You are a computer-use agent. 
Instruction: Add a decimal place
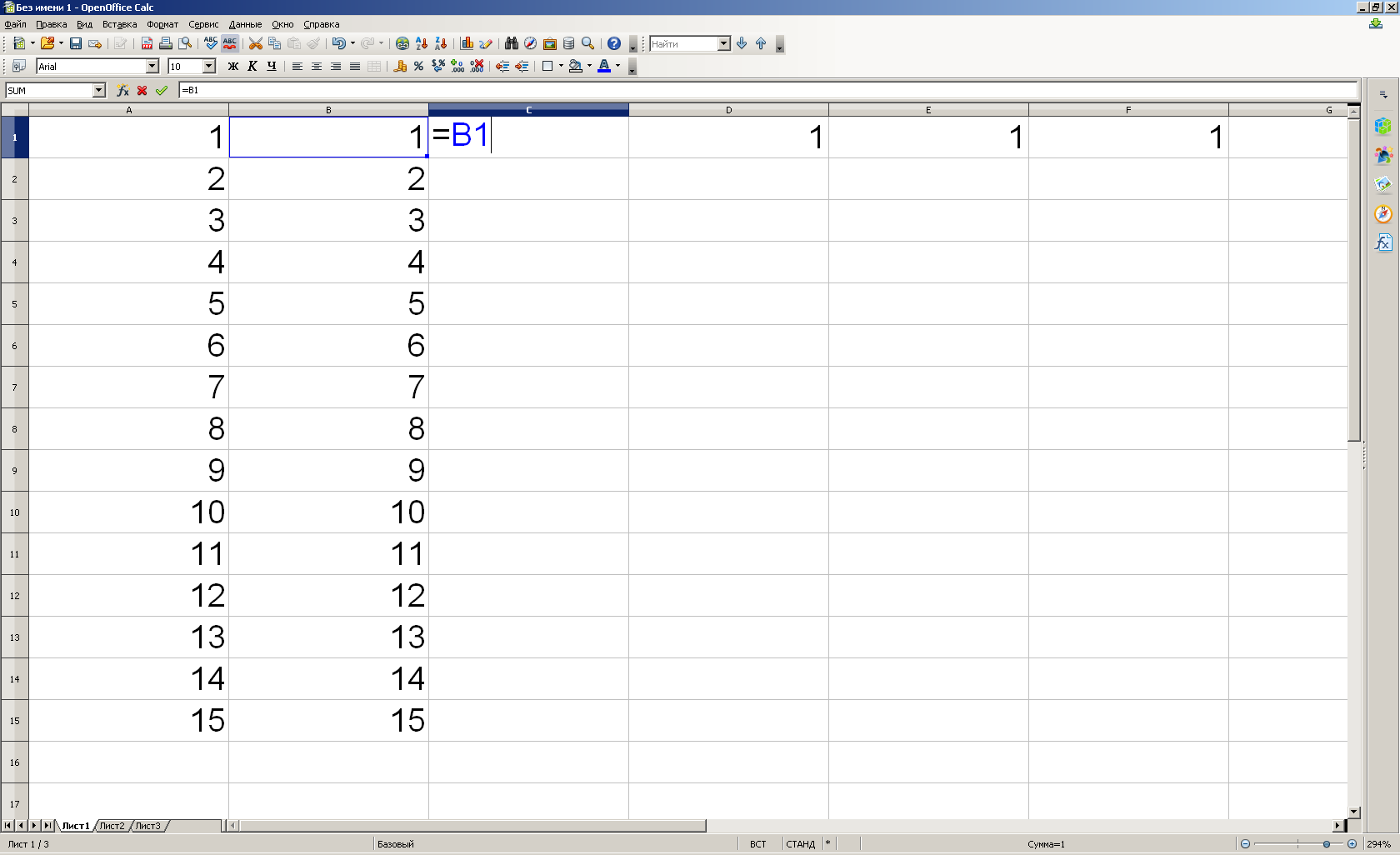[457, 67]
